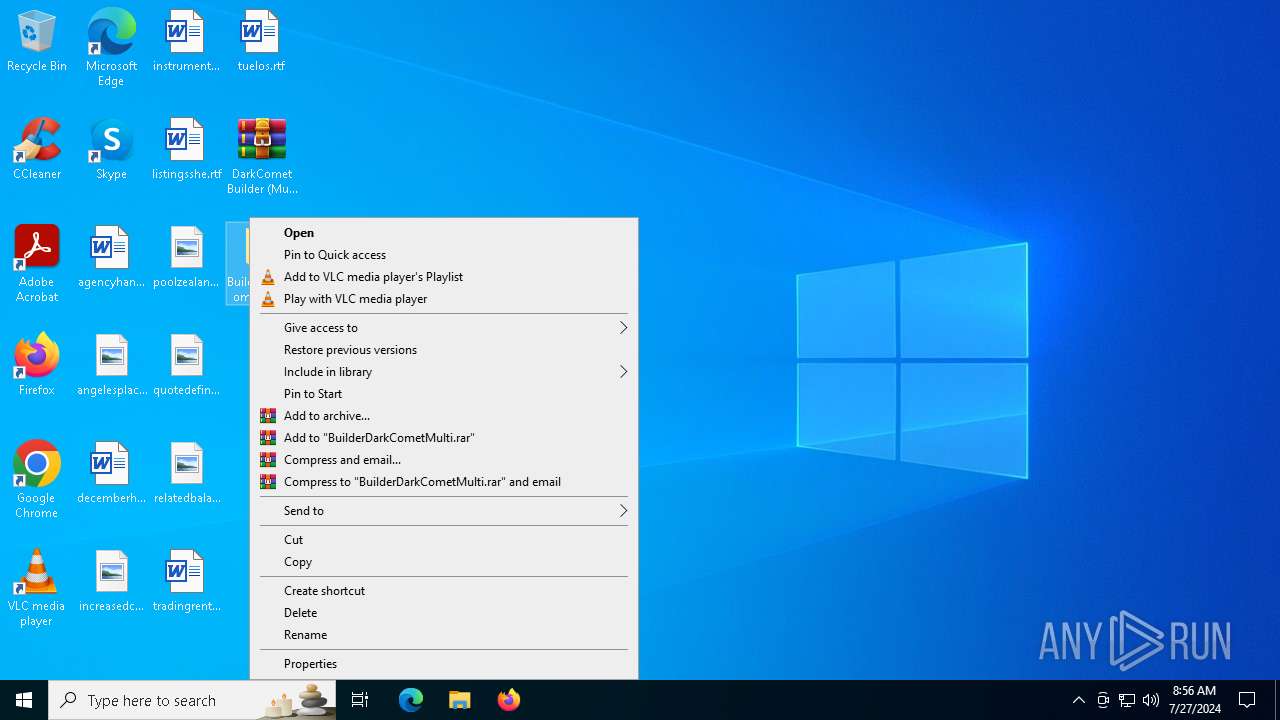Image resolution: width=1280 pixels, height=720 pixels.
Task: Select the Skype desktop shortcut
Action: pos(111,150)
